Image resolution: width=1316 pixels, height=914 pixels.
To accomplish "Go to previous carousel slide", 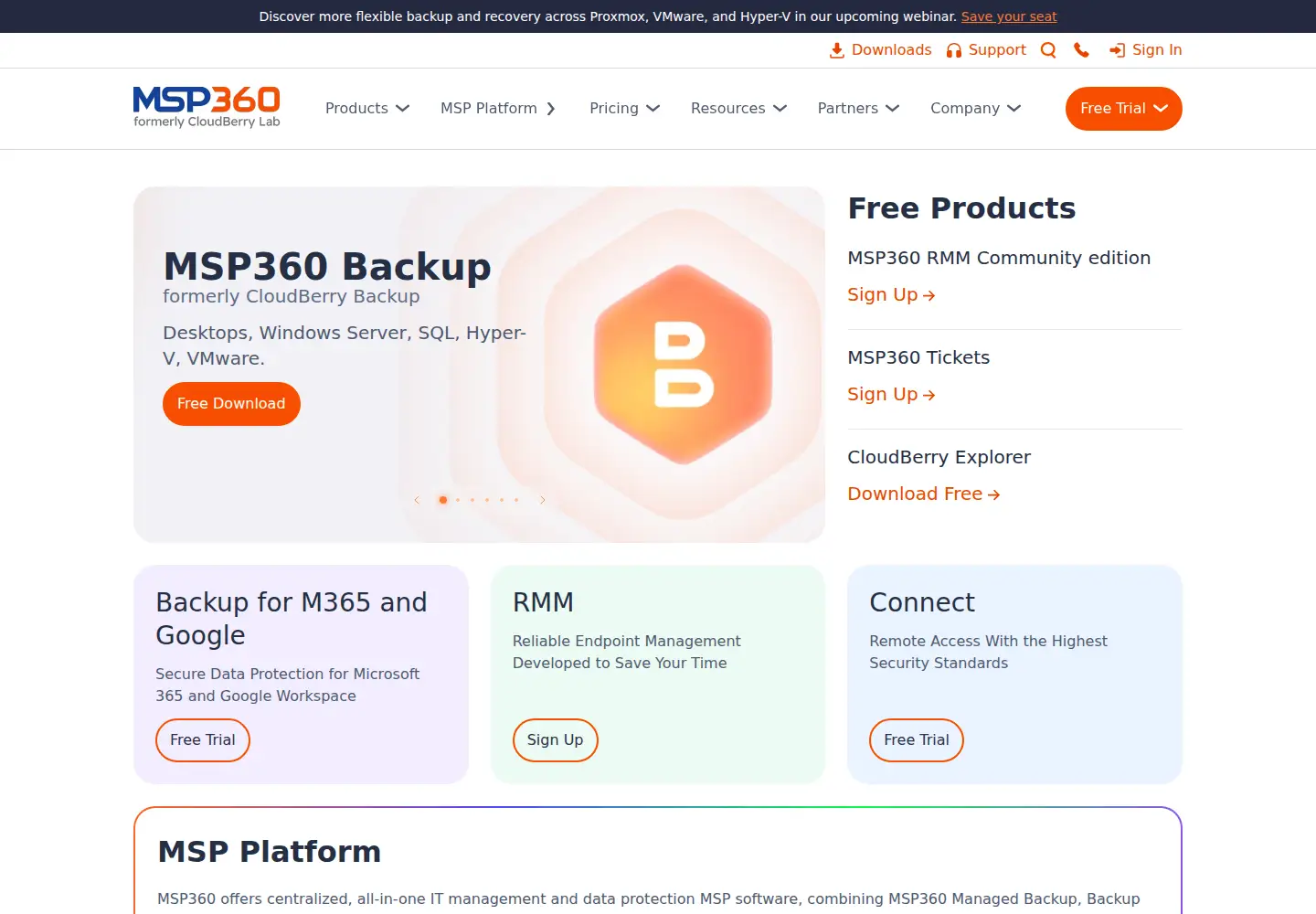I will (417, 500).
